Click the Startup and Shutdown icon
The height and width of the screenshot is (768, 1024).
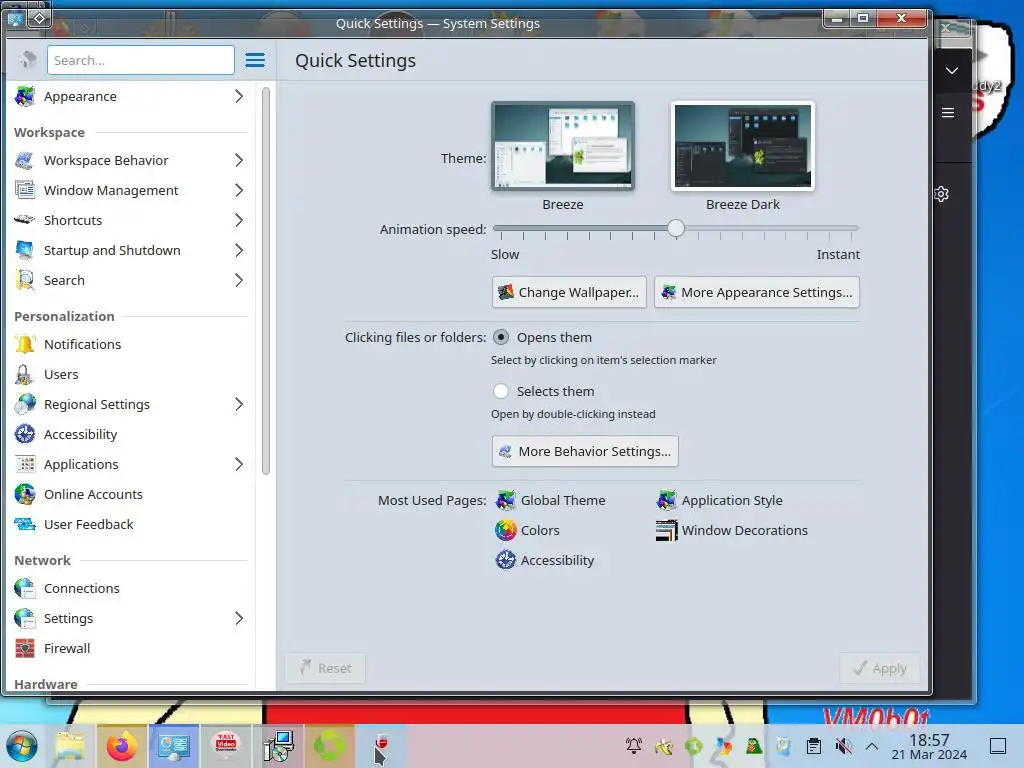point(25,251)
